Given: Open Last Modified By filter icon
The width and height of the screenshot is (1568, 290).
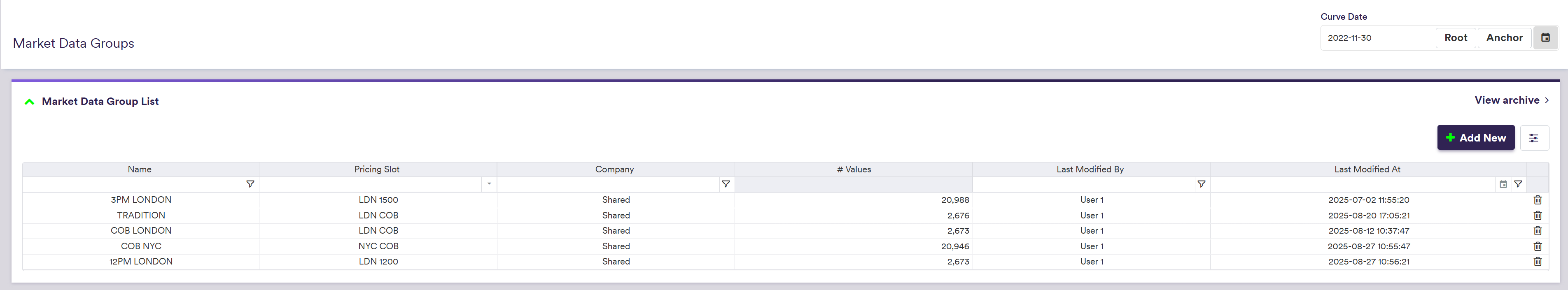Looking at the screenshot, I should click(1201, 184).
